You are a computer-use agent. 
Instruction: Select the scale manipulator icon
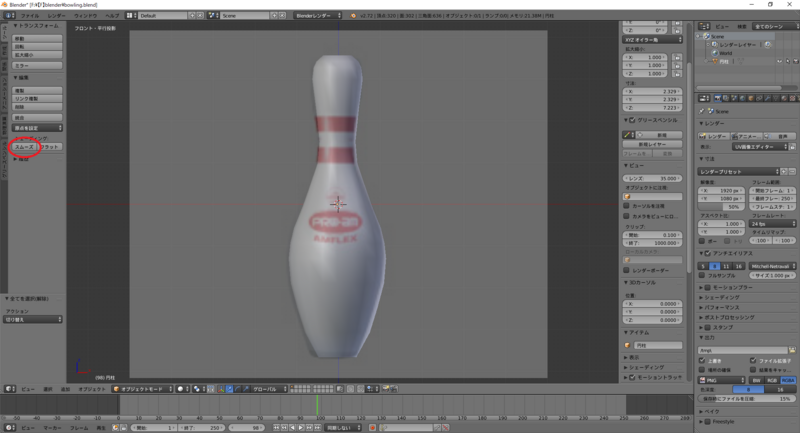(245, 389)
